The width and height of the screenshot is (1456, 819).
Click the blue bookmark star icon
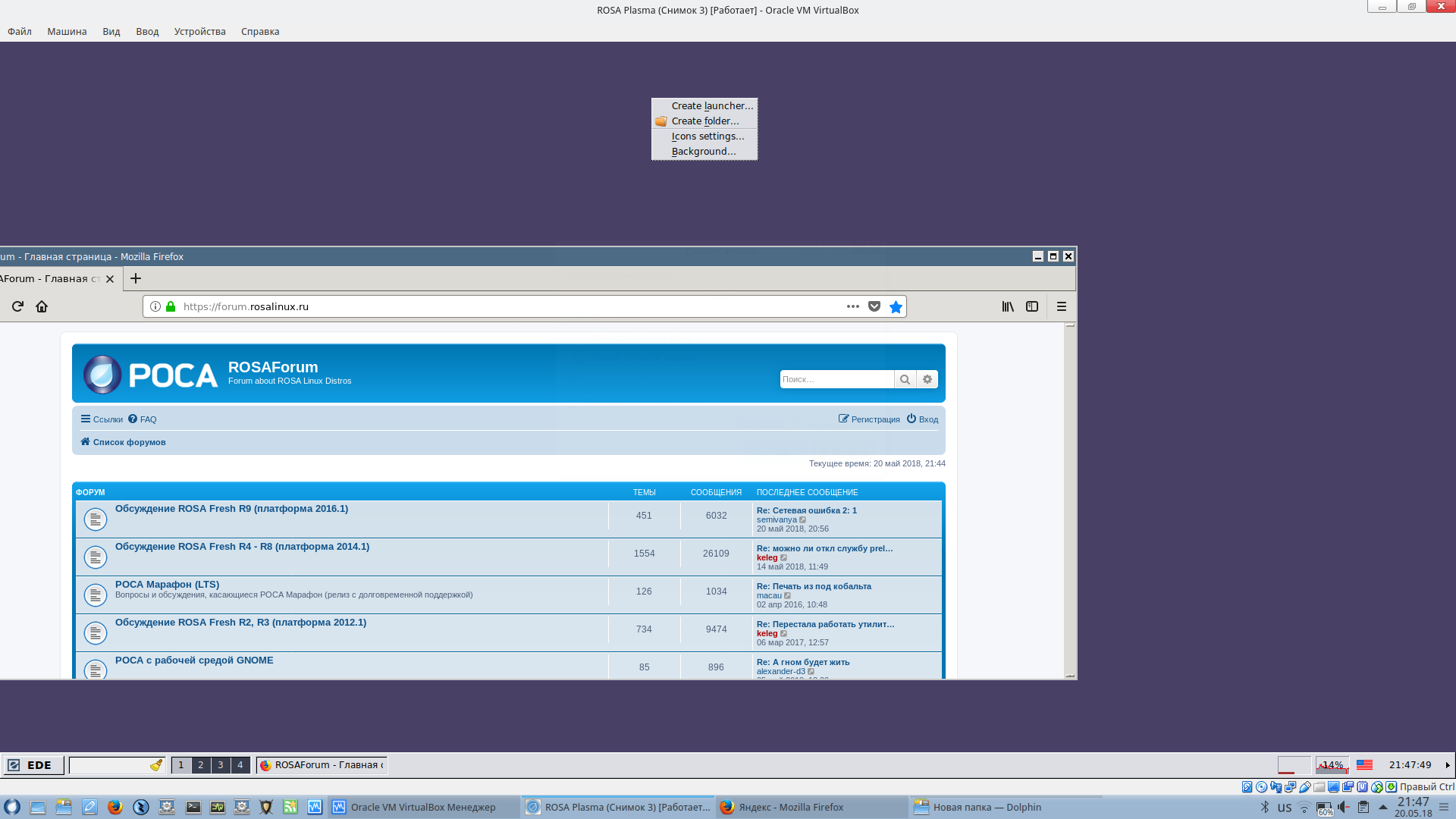(x=896, y=306)
